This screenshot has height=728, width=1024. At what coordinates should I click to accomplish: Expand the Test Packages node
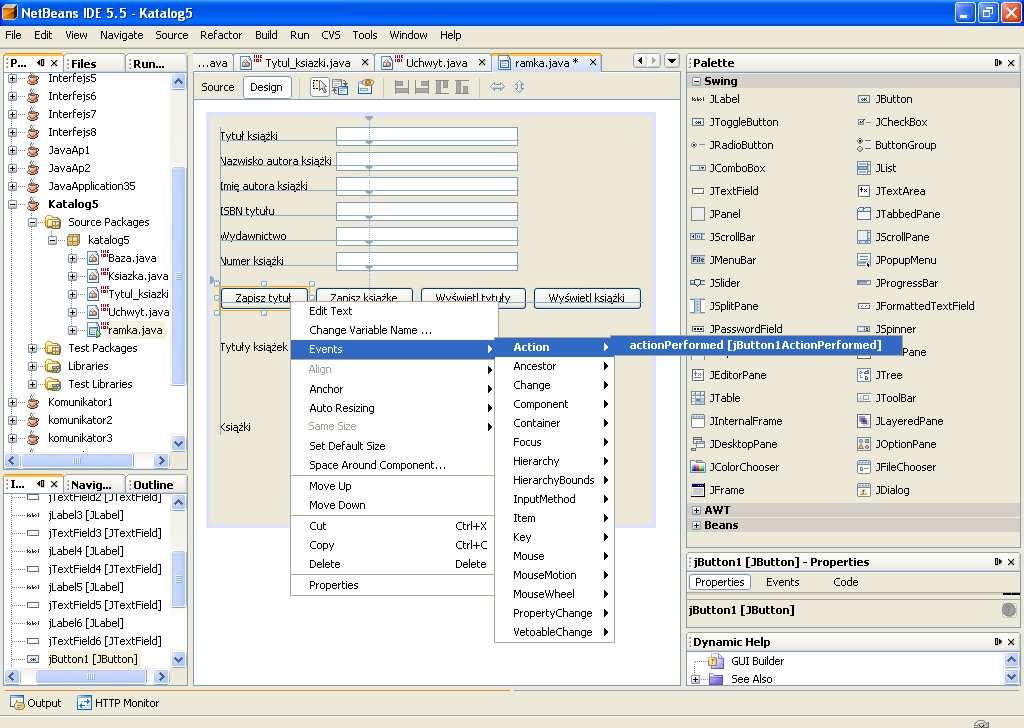click(x=33, y=349)
